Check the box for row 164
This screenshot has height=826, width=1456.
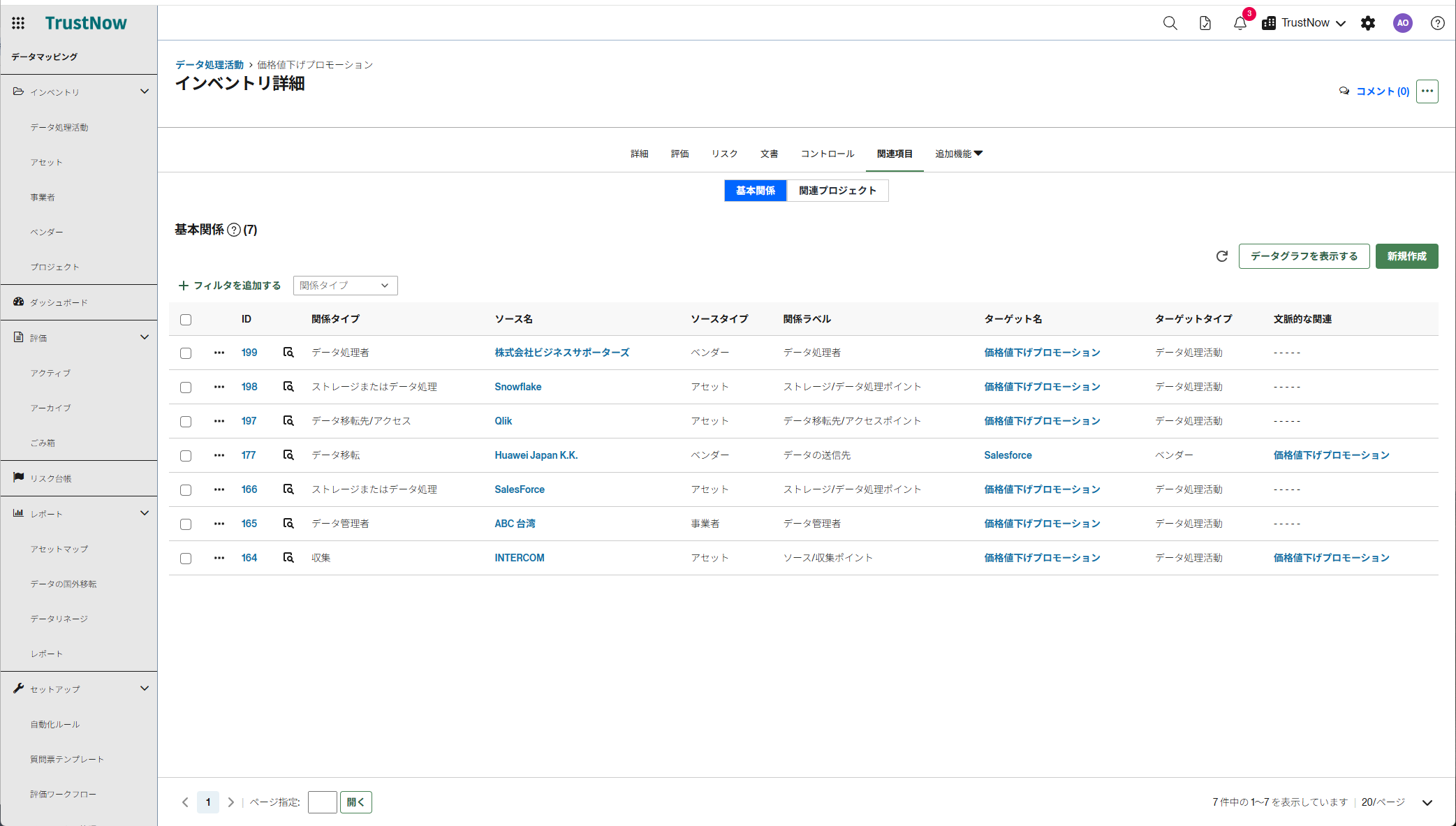(x=186, y=559)
